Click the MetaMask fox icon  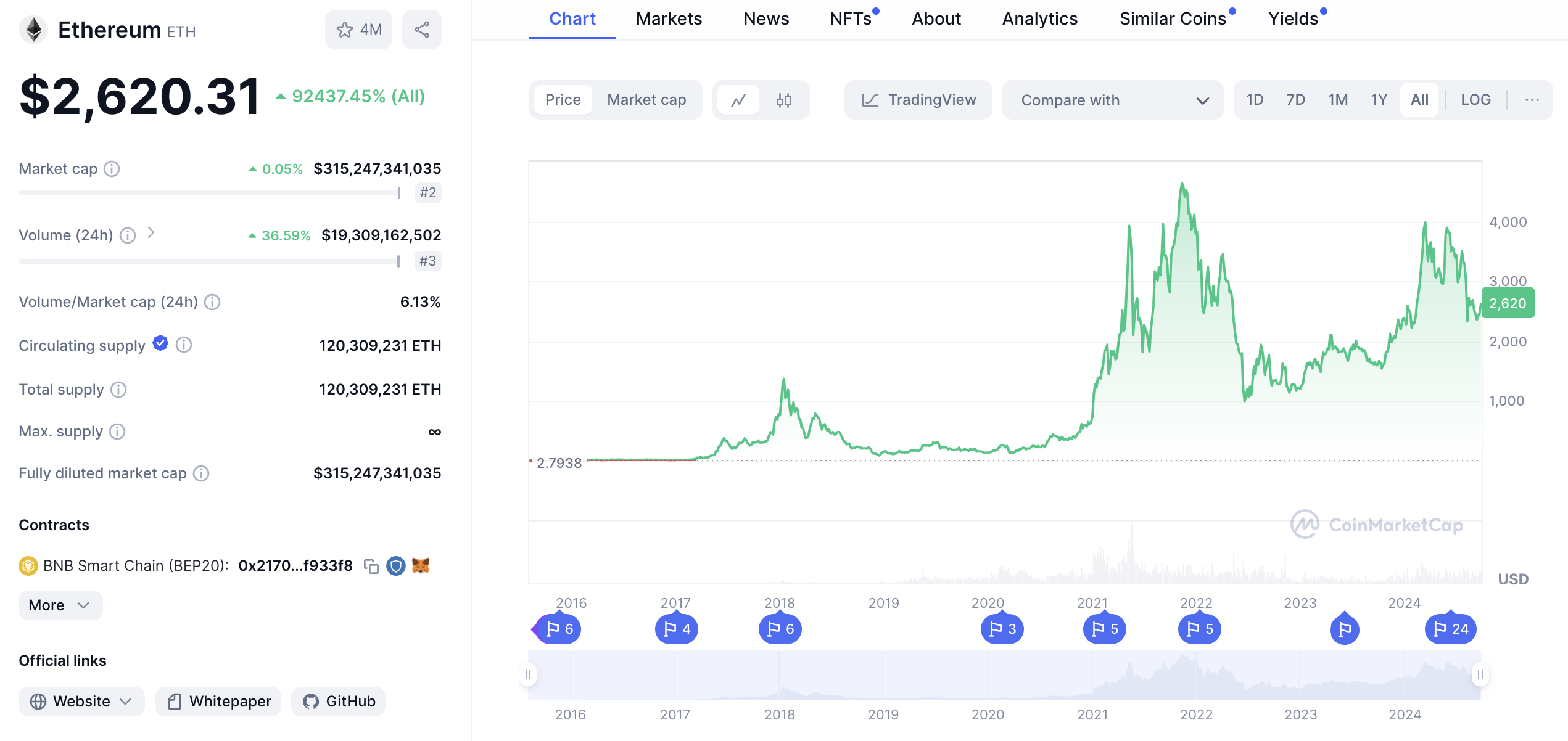click(x=421, y=565)
